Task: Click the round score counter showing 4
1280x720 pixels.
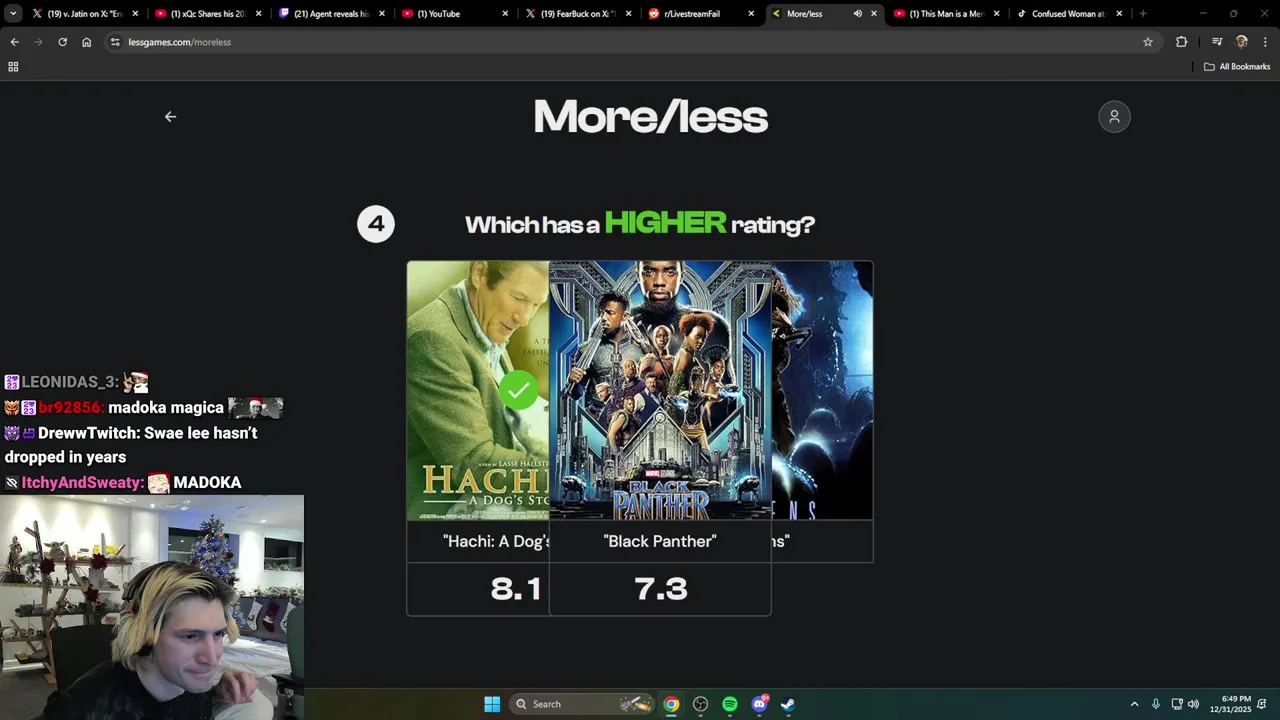Action: click(x=376, y=224)
